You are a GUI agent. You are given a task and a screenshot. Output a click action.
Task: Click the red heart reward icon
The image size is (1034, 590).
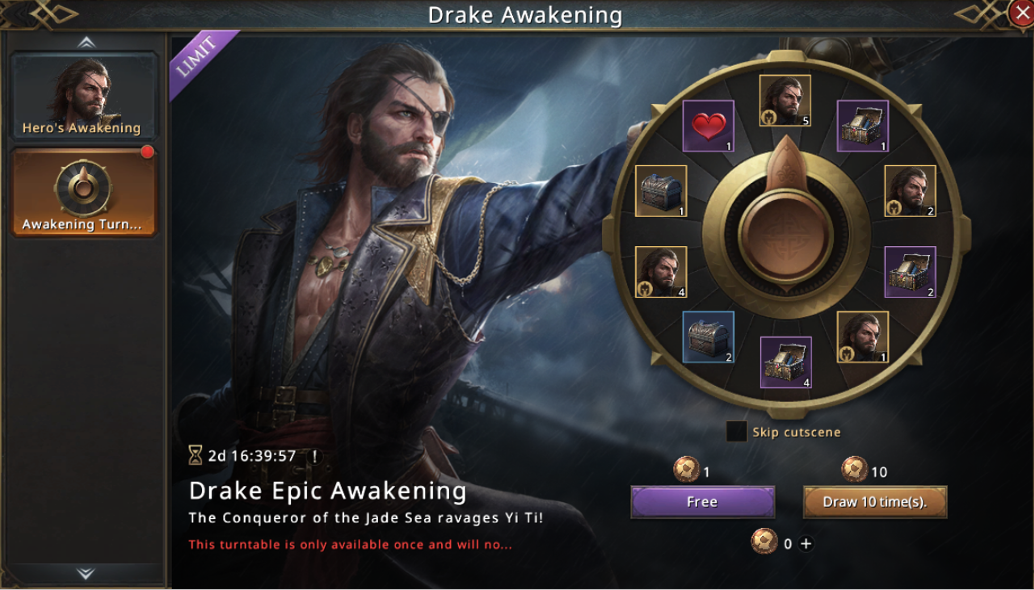708,126
